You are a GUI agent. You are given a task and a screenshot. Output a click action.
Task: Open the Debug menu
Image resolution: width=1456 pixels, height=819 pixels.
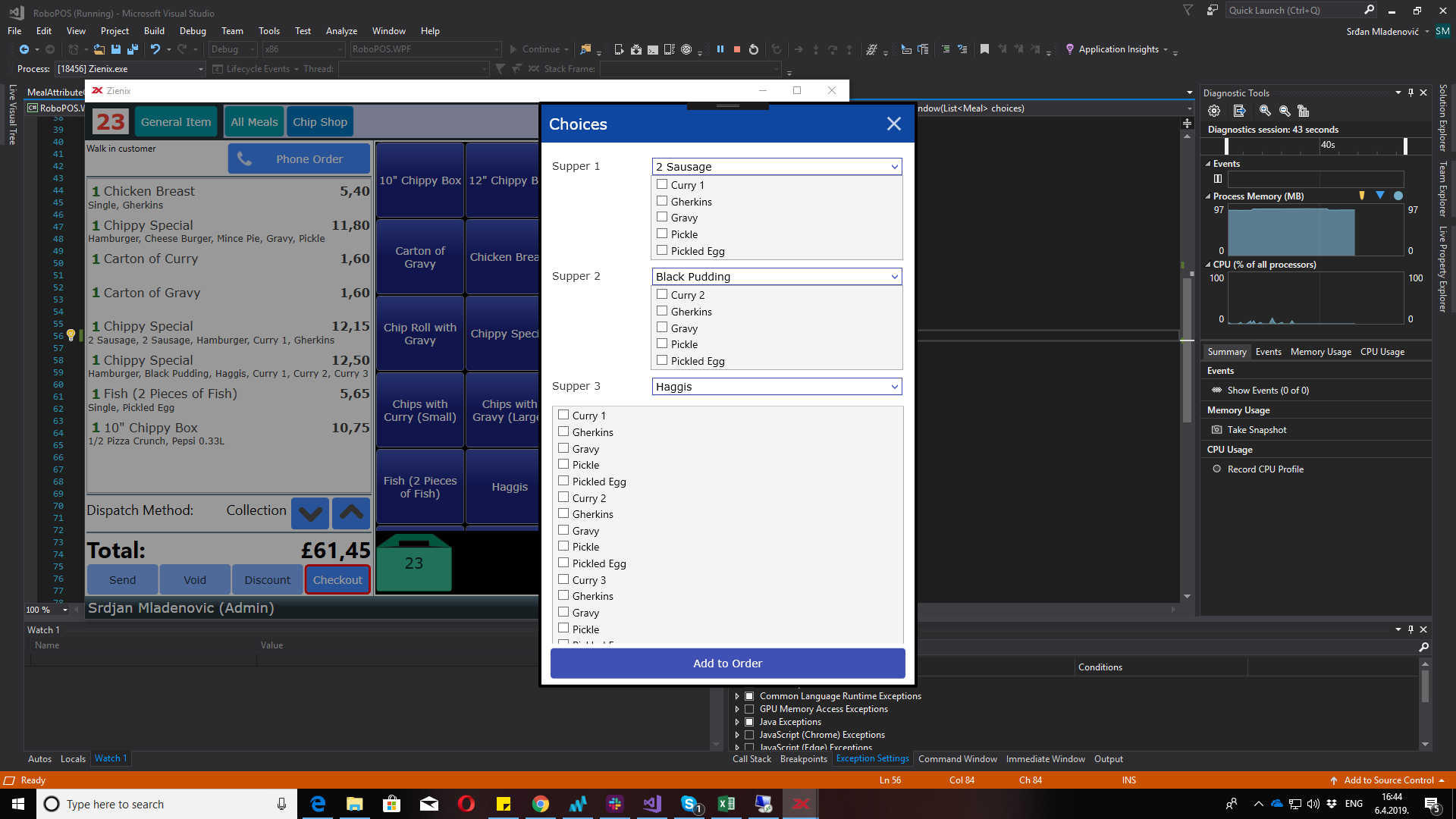point(193,31)
